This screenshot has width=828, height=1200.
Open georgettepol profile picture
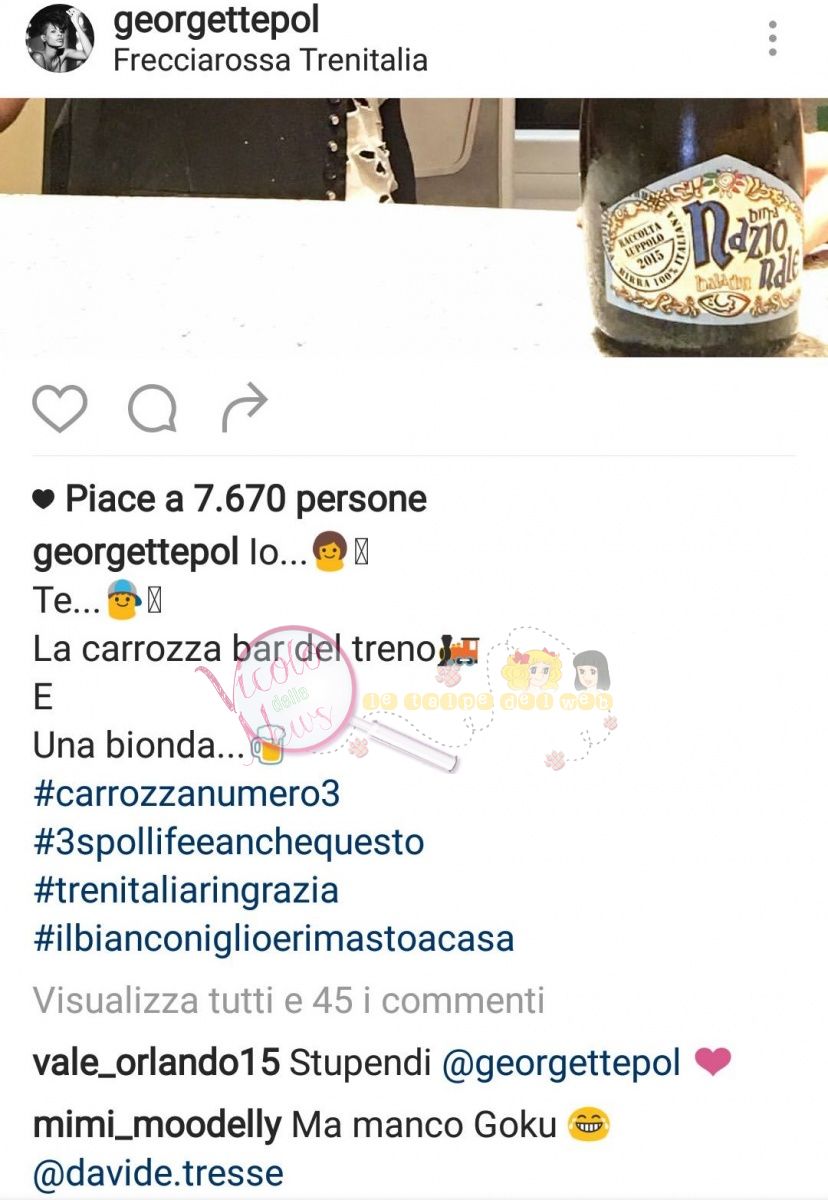(x=59, y=38)
